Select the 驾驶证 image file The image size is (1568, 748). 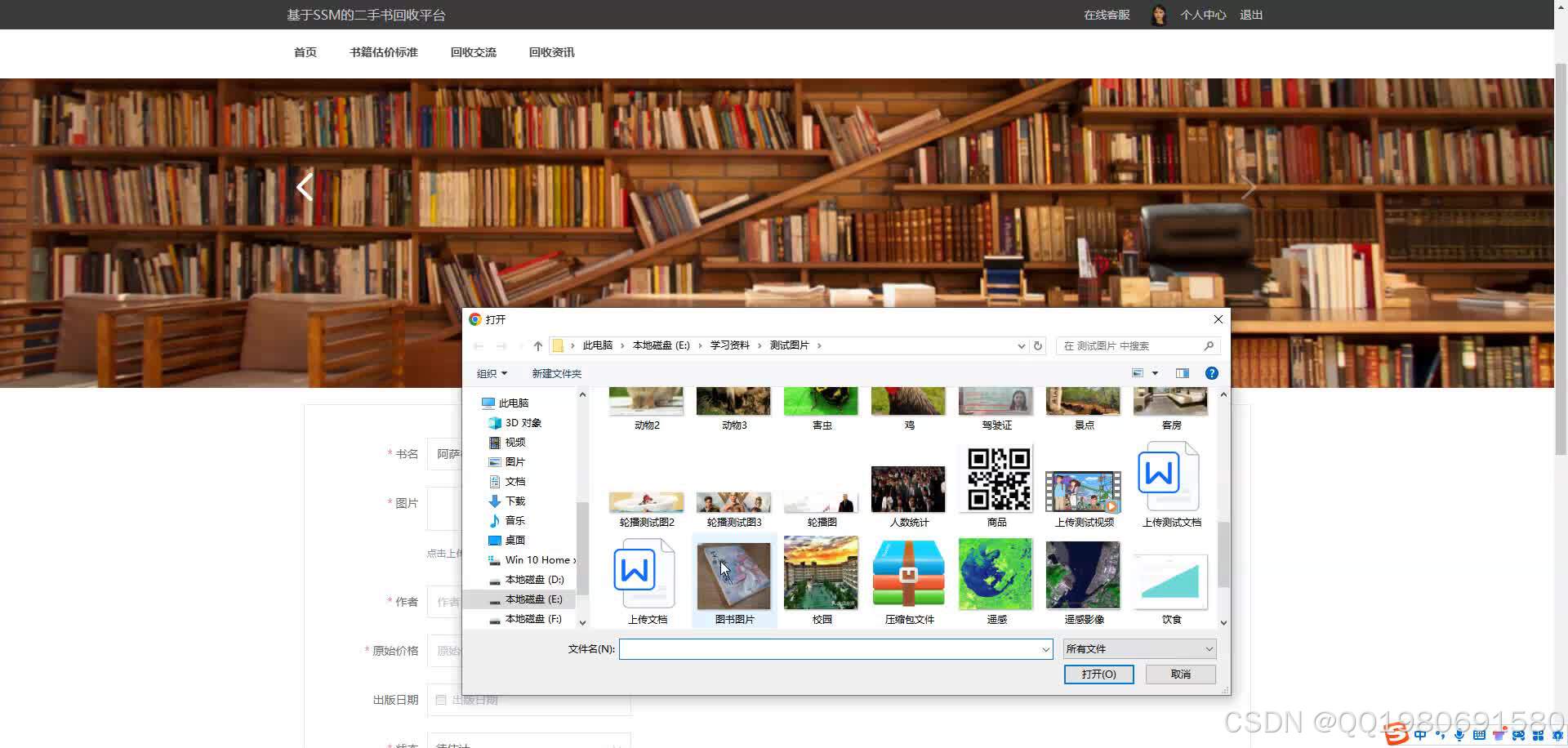996,410
